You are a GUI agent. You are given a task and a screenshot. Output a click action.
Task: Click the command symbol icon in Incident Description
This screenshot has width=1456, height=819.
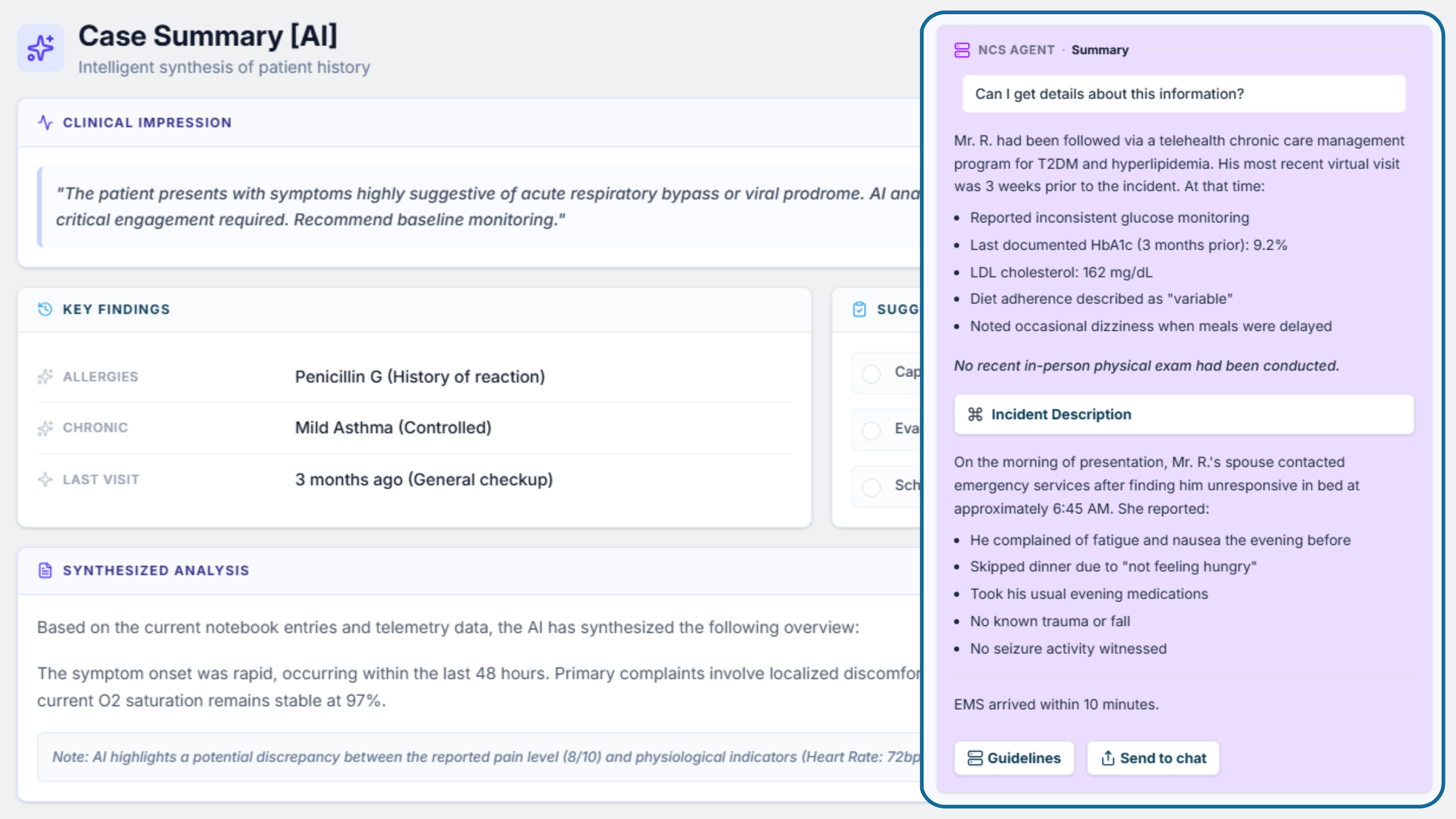coord(975,414)
